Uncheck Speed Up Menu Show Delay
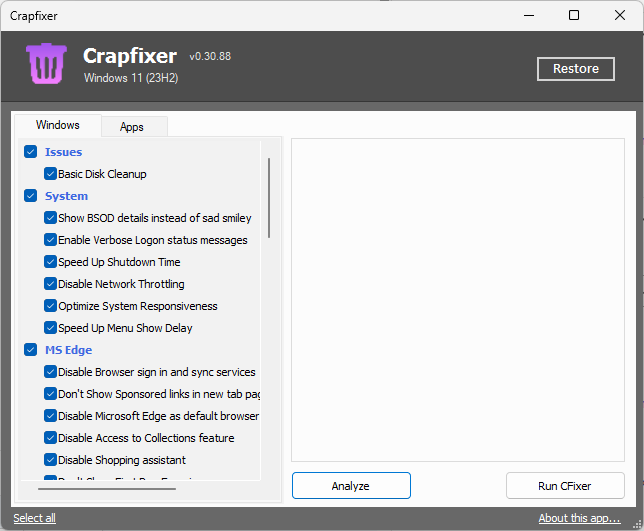The width and height of the screenshot is (644, 531). [50, 328]
